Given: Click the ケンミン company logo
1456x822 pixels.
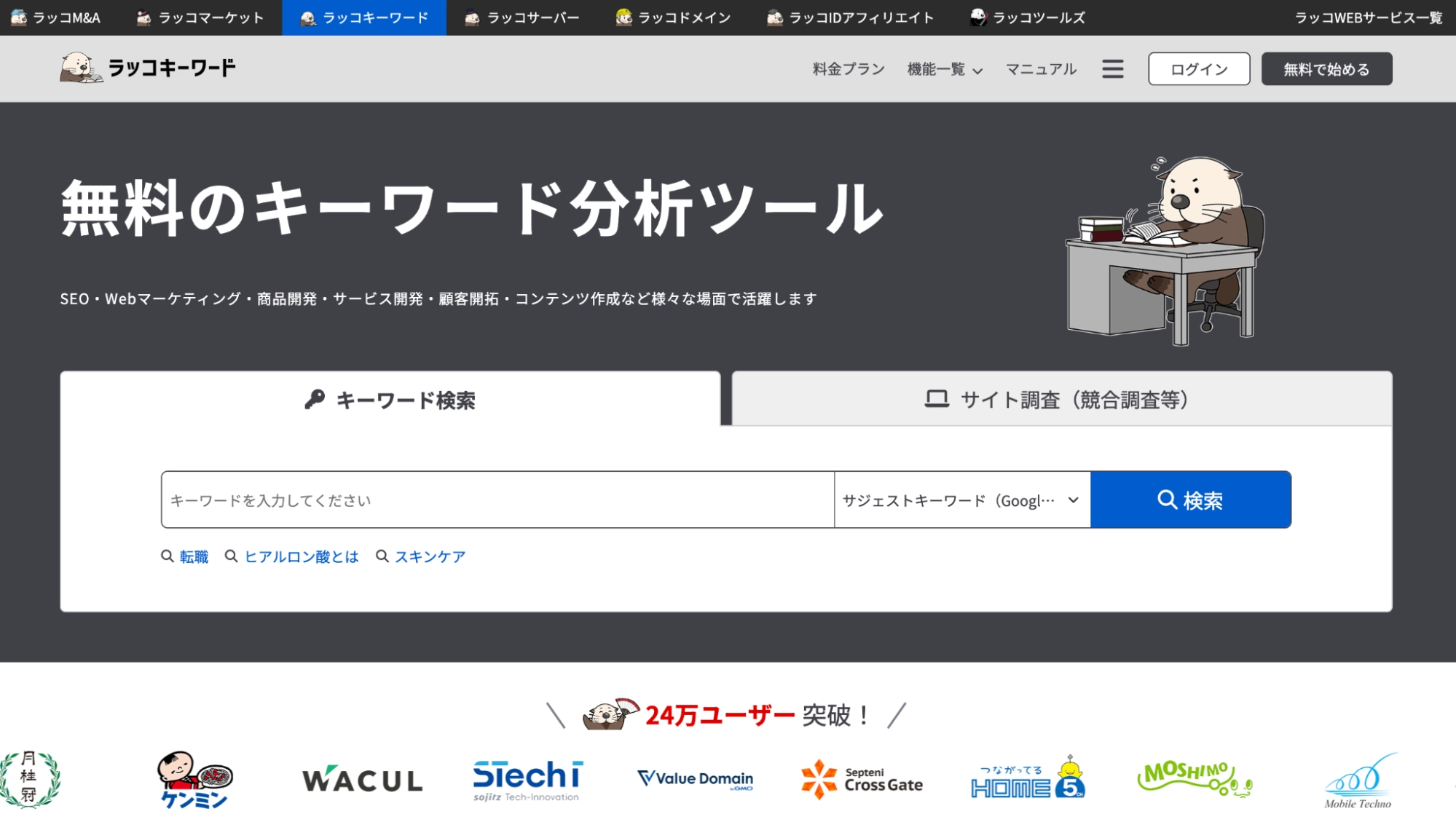Looking at the screenshot, I should pyautogui.click(x=194, y=780).
